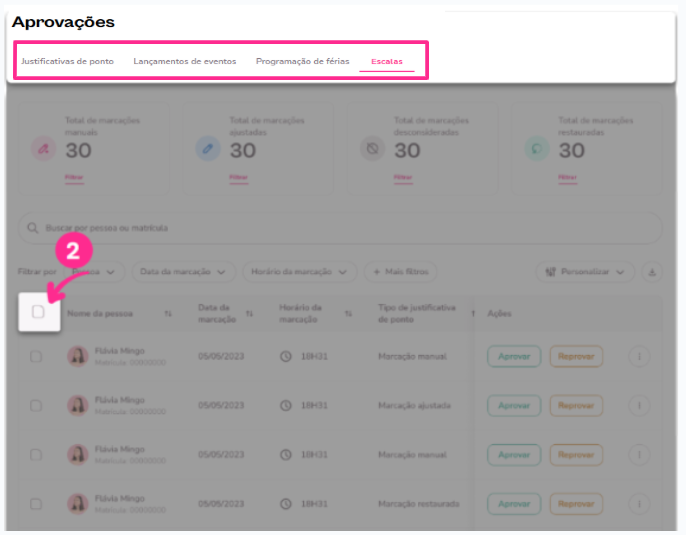Click Filtrar link under manual markings total
The height and width of the screenshot is (535, 686).
point(74,177)
